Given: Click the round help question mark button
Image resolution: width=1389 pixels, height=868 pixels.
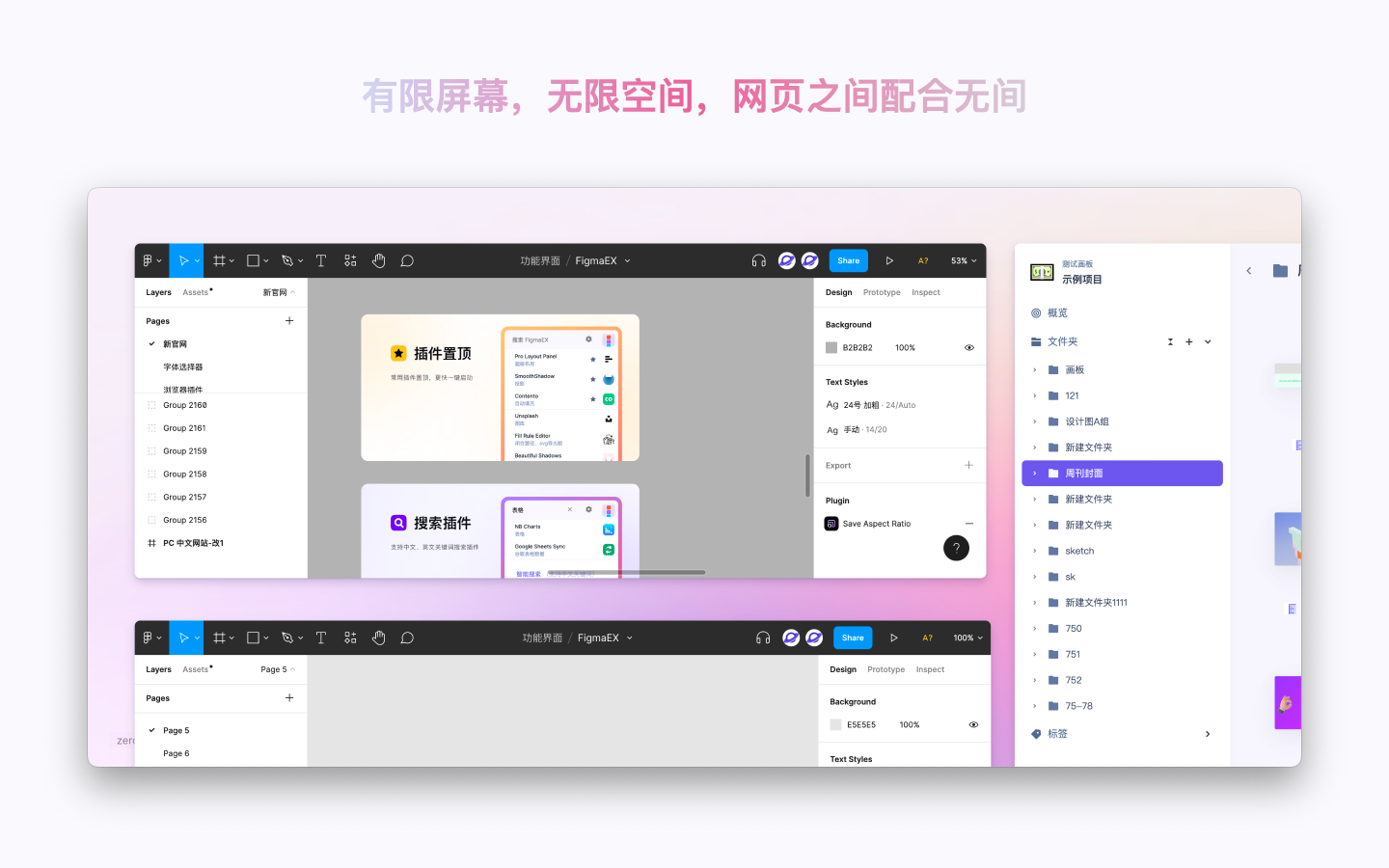Looking at the screenshot, I should [956, 548].
